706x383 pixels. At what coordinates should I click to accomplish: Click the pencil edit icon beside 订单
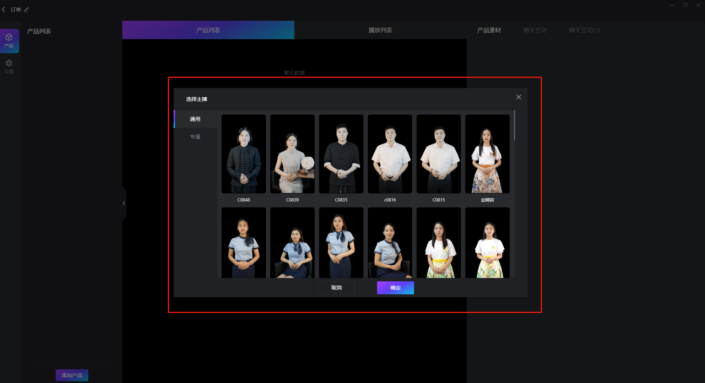pyautogui.click(x=26, y=9)
